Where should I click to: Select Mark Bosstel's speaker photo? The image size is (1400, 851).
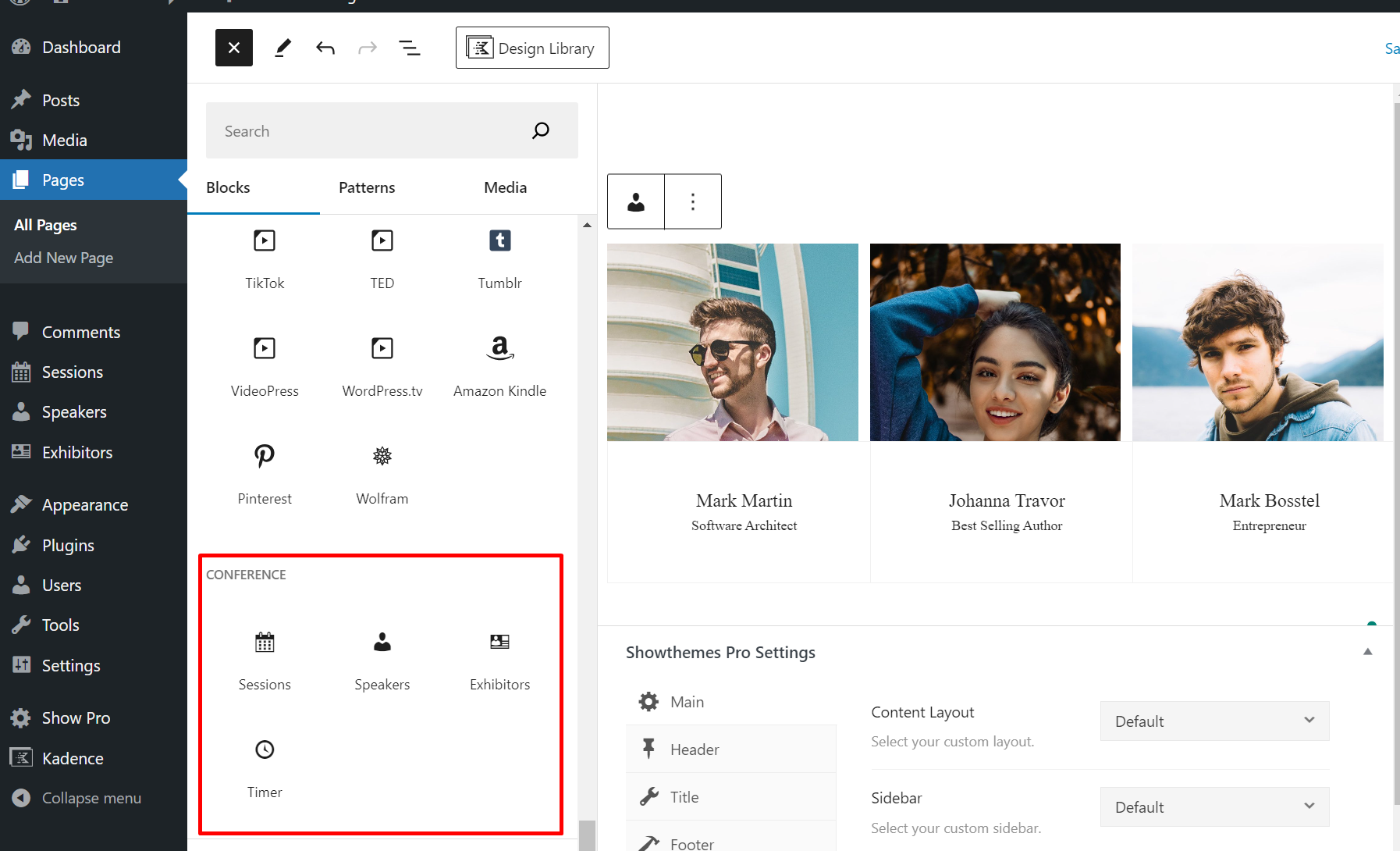coord(1258,342)
